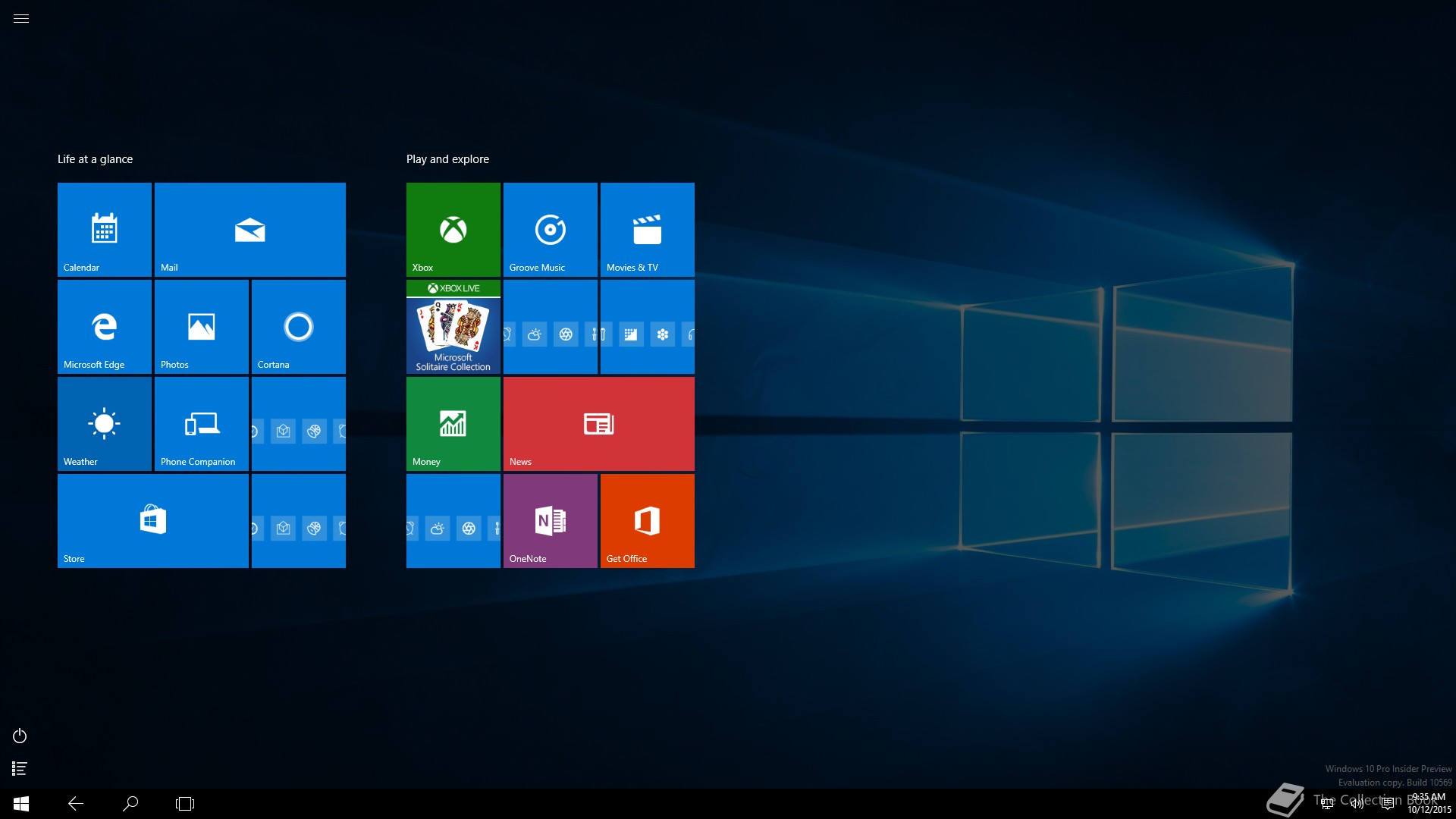
Task: Open the Calendar tile
Action: (105, 230)
